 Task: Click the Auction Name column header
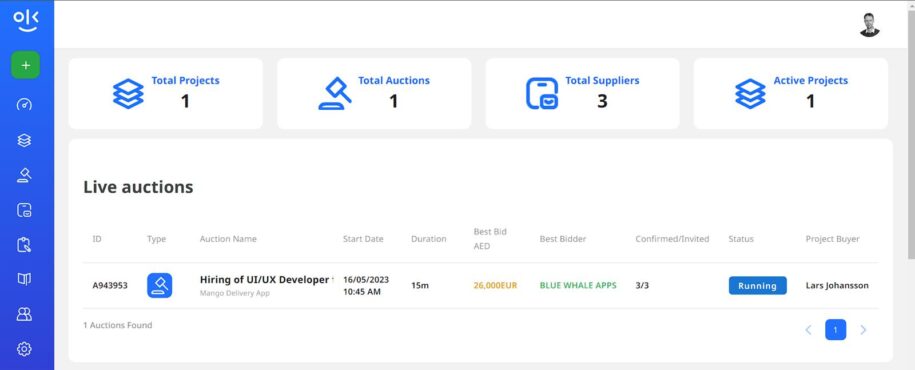pos(228,239)
